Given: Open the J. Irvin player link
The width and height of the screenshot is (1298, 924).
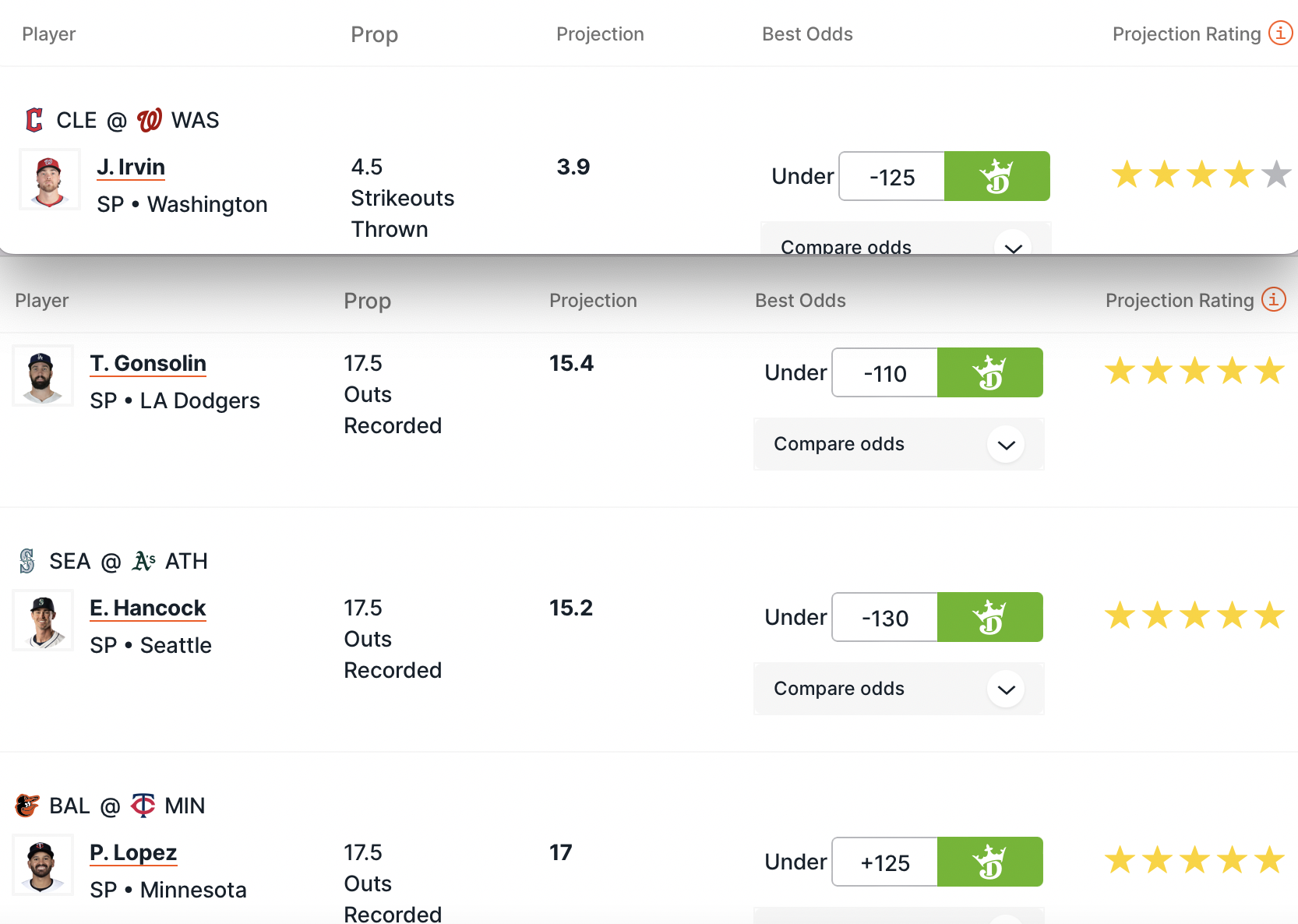Looking at the screenshot, I should tap(131, 168).
